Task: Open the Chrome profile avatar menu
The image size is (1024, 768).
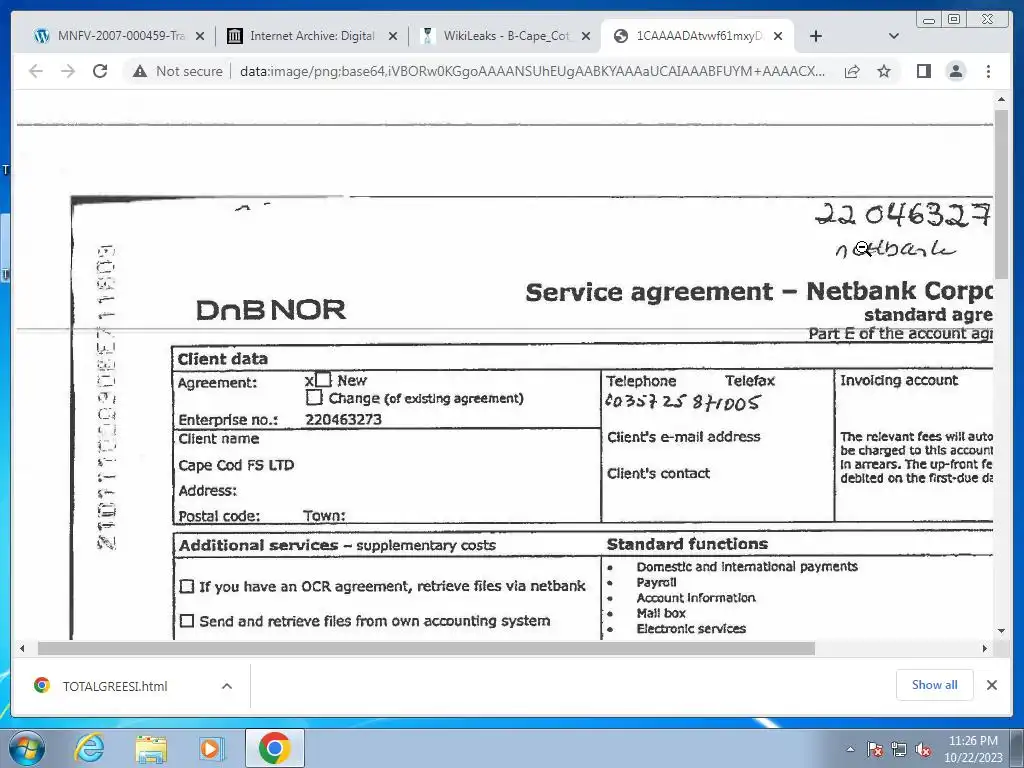Action: (x=956, y=71)
